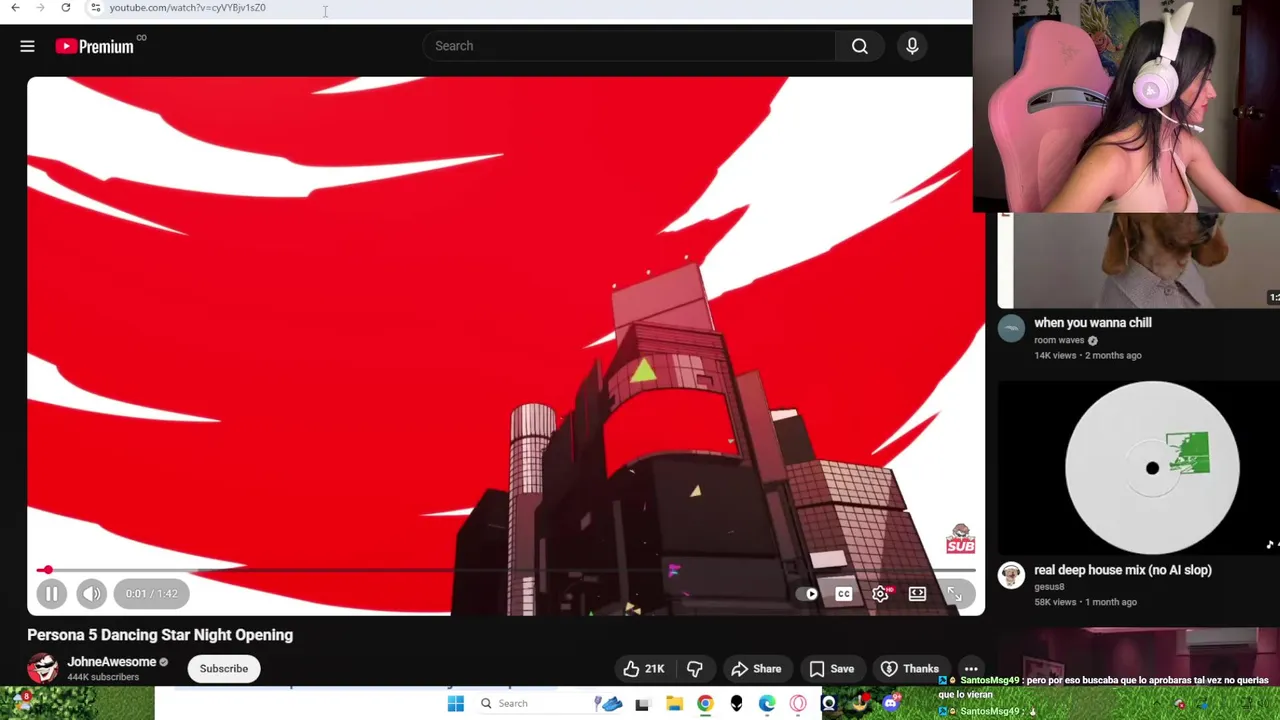Go back in the browser

click(x=15, y=8)
